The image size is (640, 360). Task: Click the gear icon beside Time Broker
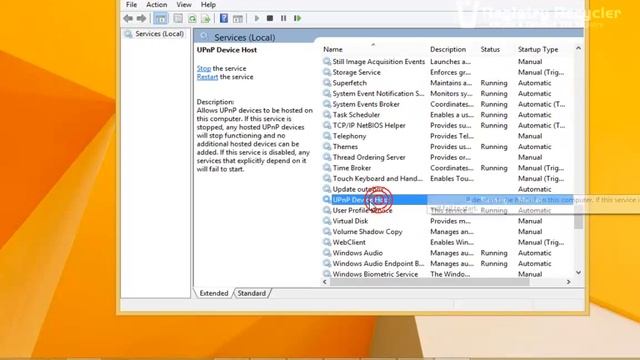tap(327, 167)
